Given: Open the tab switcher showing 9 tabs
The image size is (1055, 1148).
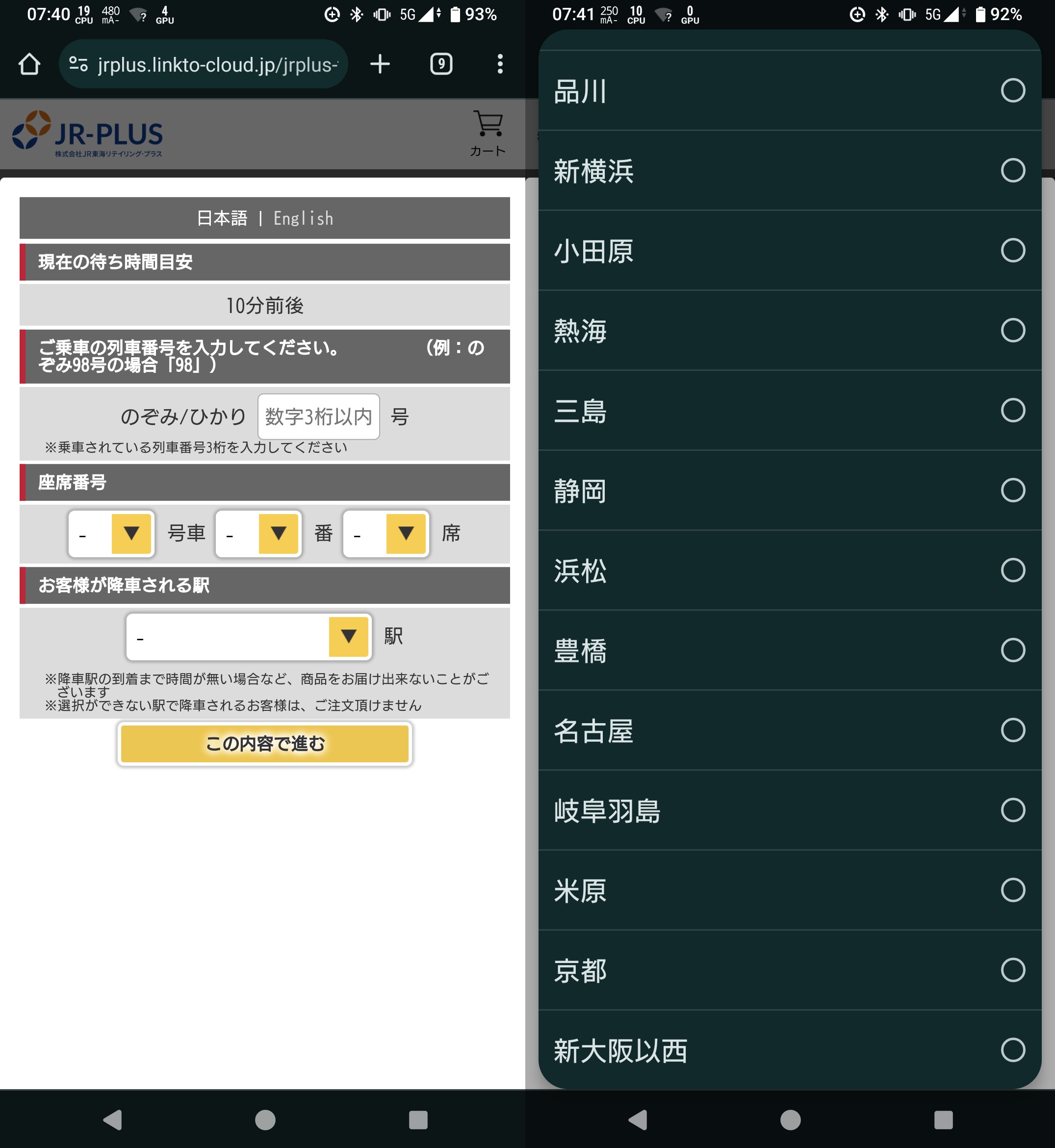Looking at the screenshot, I should (x=440, y=63).
